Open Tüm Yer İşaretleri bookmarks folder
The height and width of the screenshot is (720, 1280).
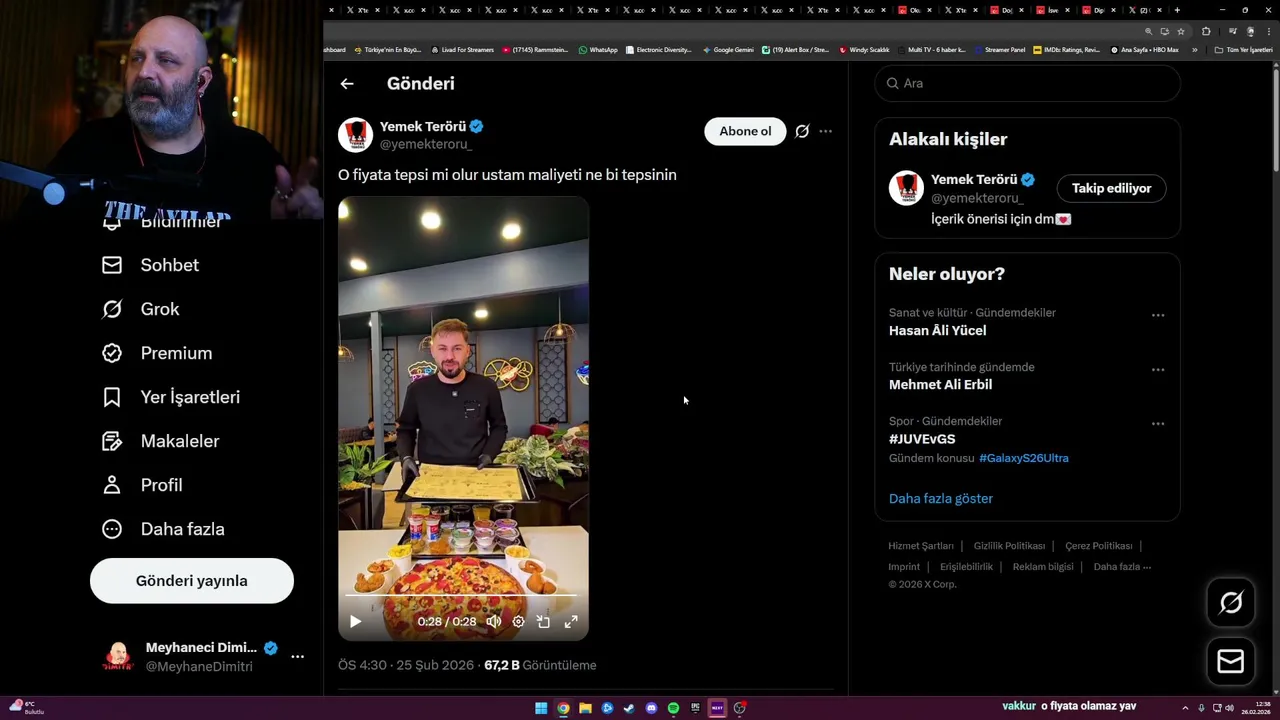pos(1243,50)
